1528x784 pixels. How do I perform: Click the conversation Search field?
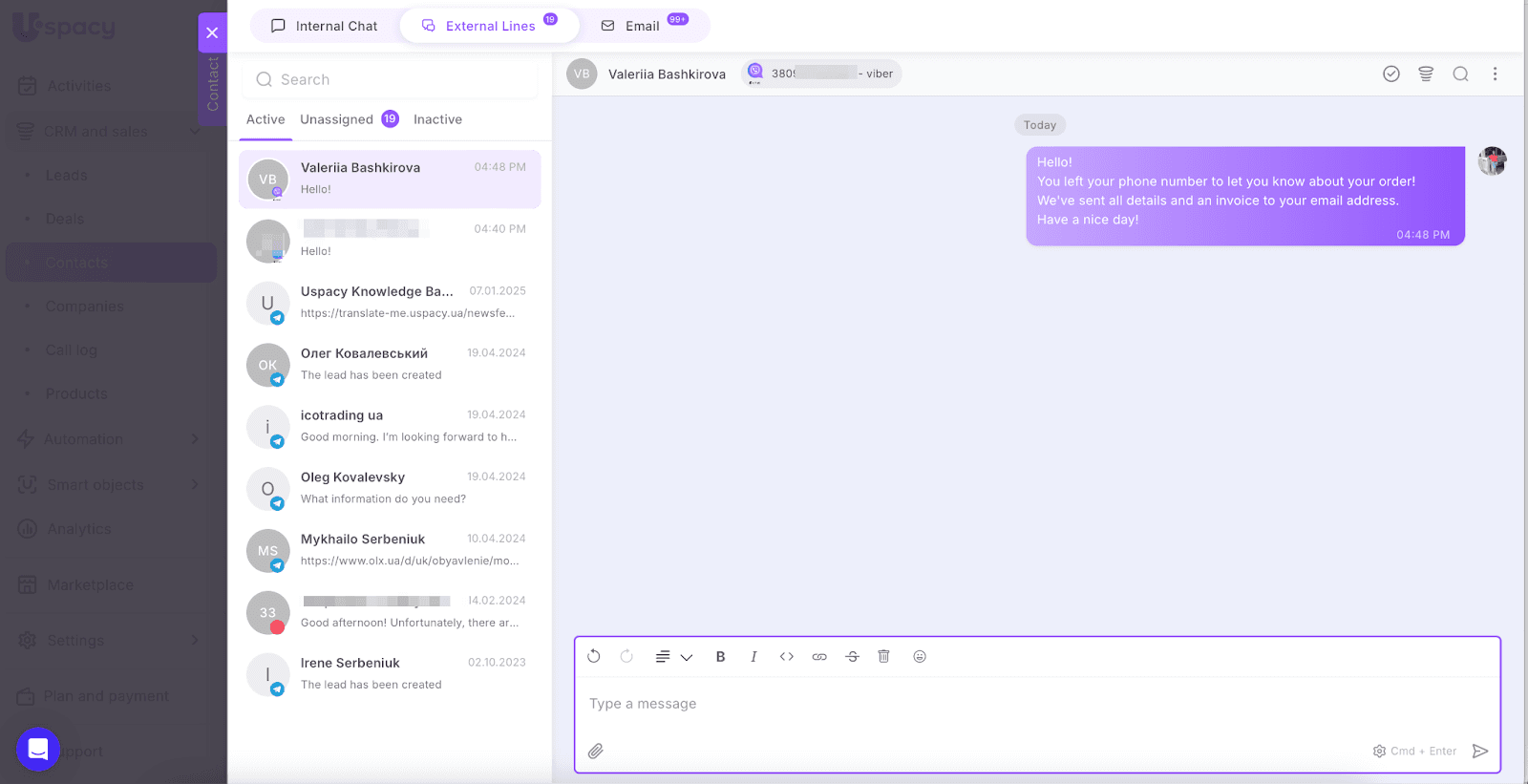(x=390, y=80)
